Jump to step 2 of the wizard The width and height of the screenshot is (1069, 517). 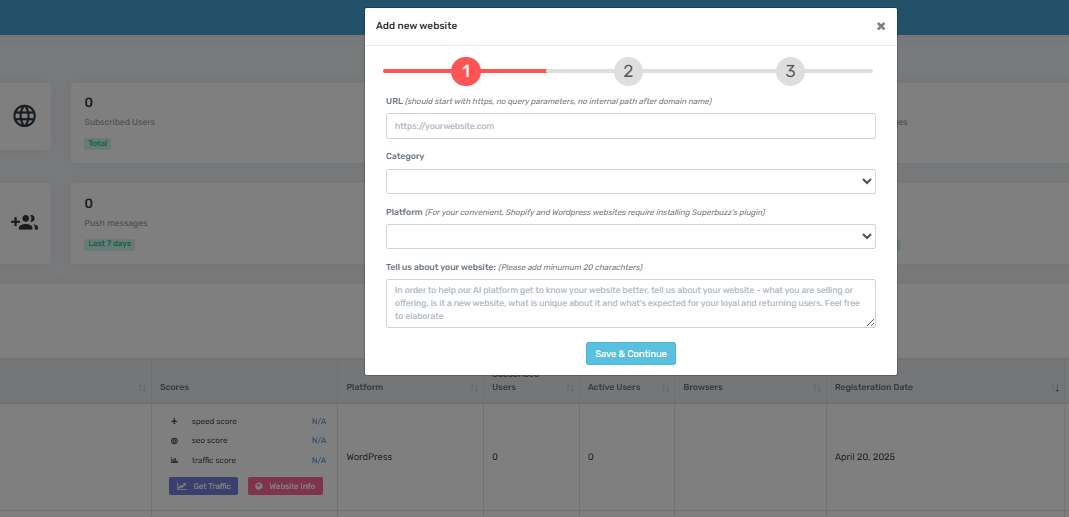(x=628, y=71)
